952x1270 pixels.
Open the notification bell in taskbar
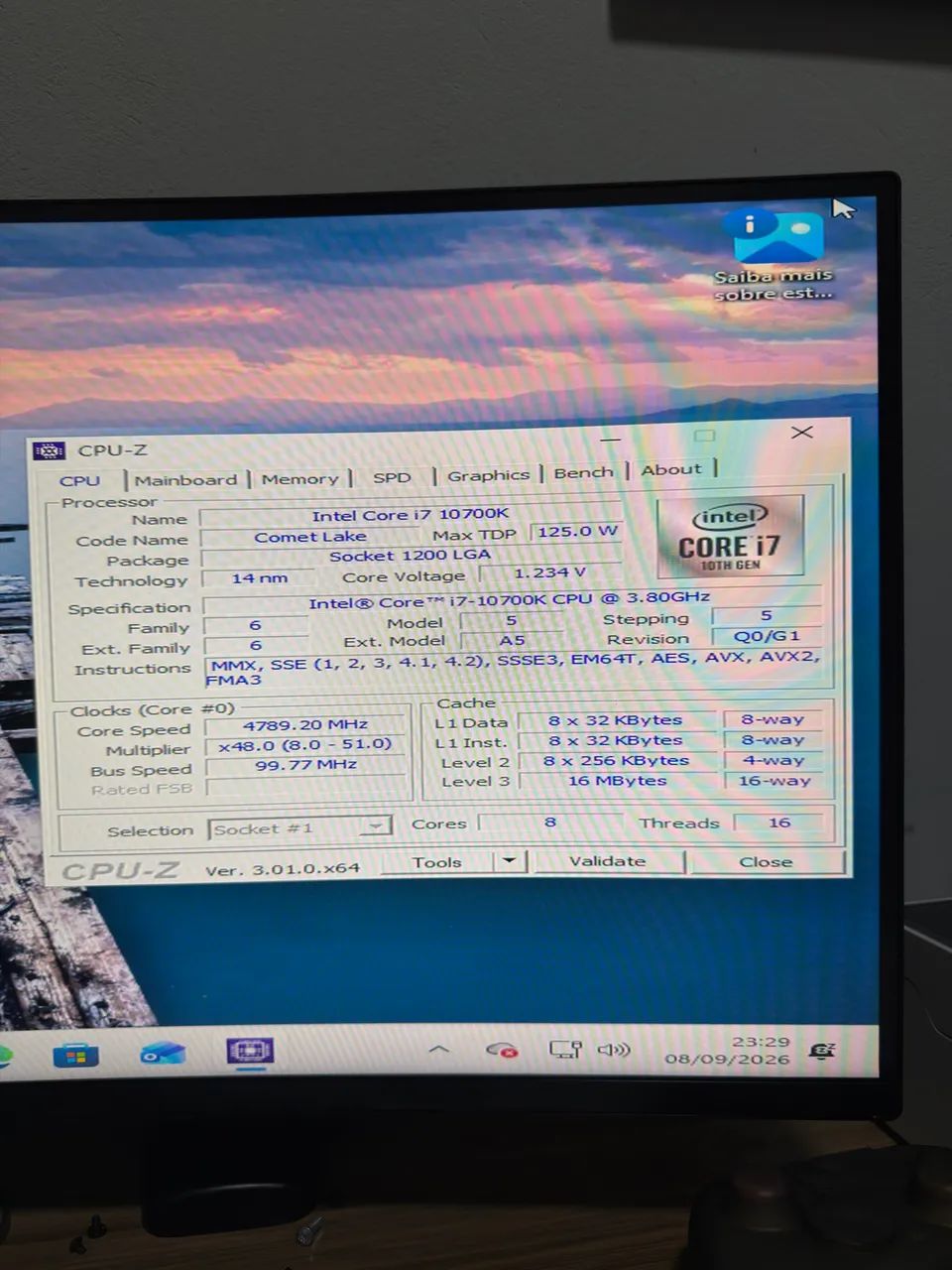[x=822, y=1051]
